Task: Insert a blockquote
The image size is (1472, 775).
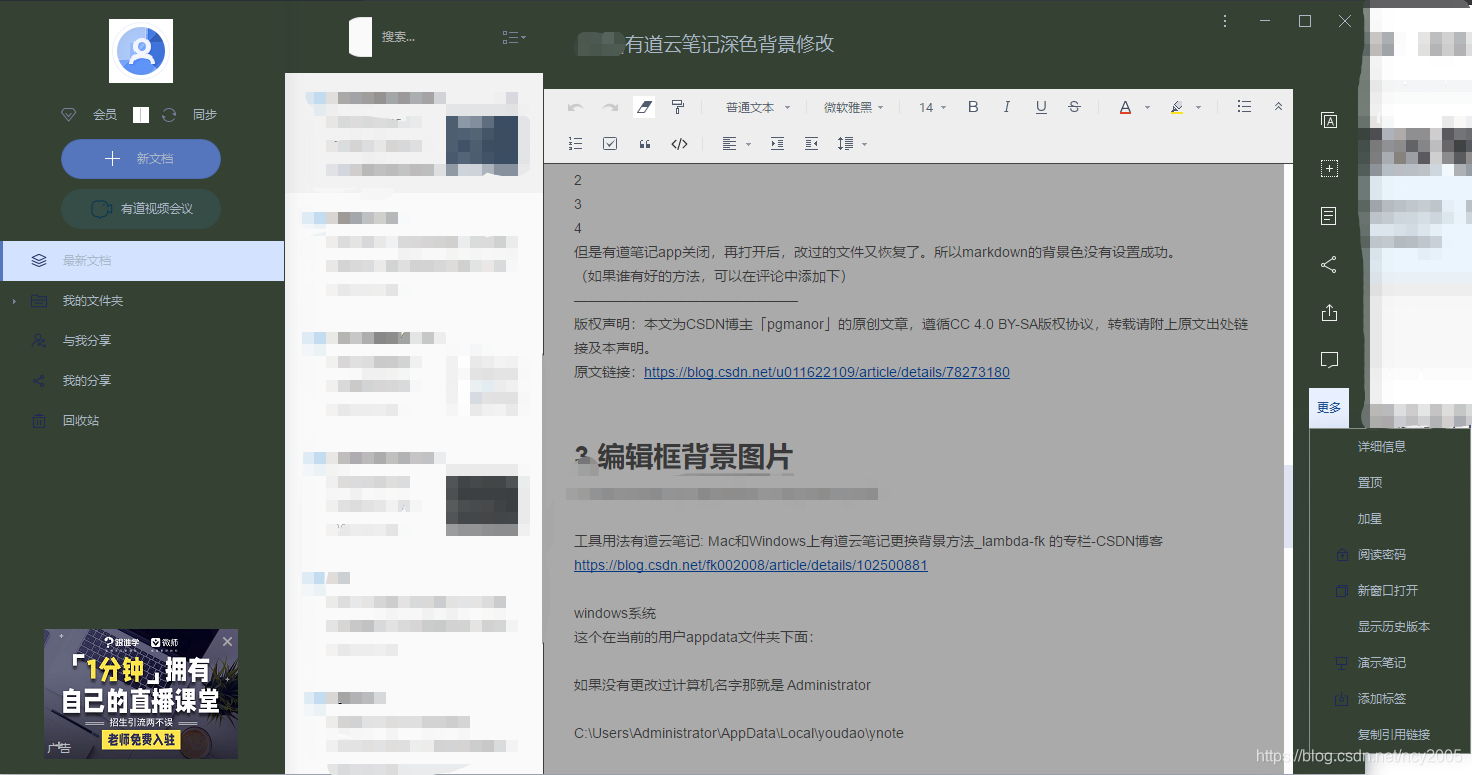Action: (x=644, y=143)
